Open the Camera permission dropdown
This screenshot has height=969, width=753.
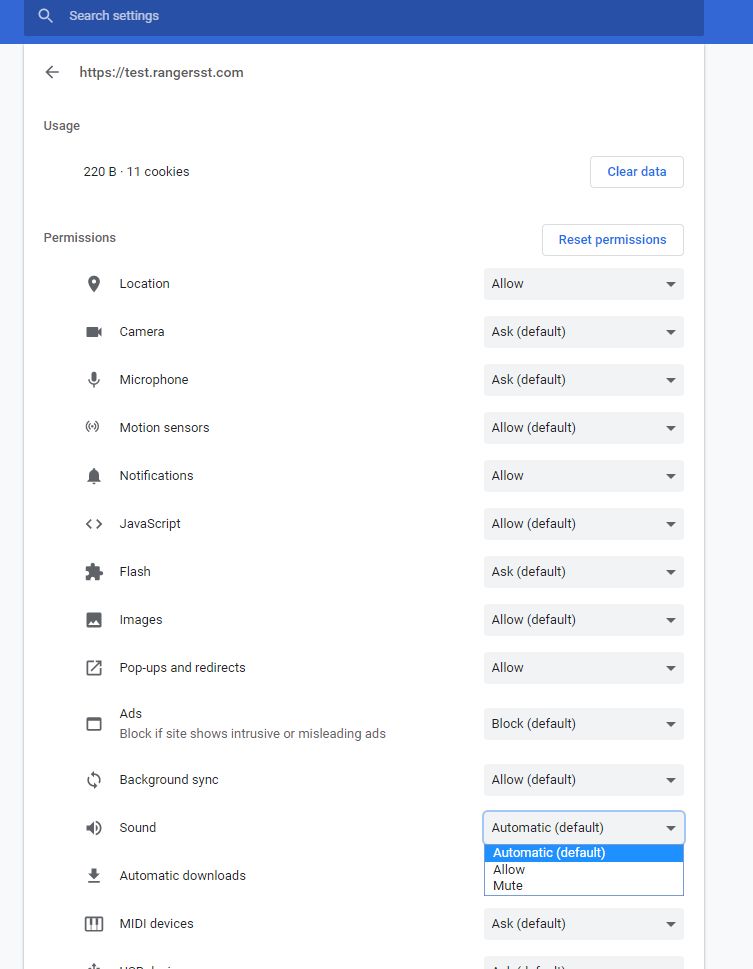click(583, 331)
